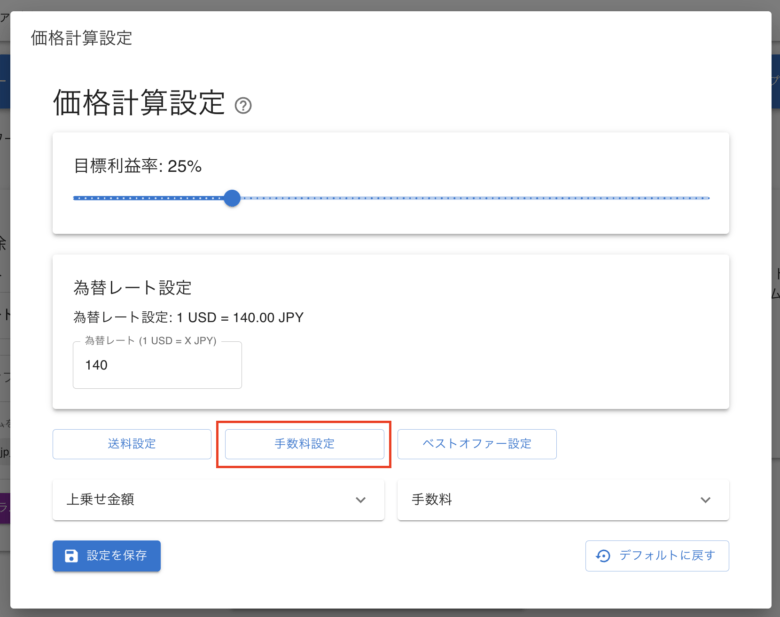Viewport: 780px width, 617px height.
Task: Click the far right end of the profit slider track
Action: click(707, 198)
